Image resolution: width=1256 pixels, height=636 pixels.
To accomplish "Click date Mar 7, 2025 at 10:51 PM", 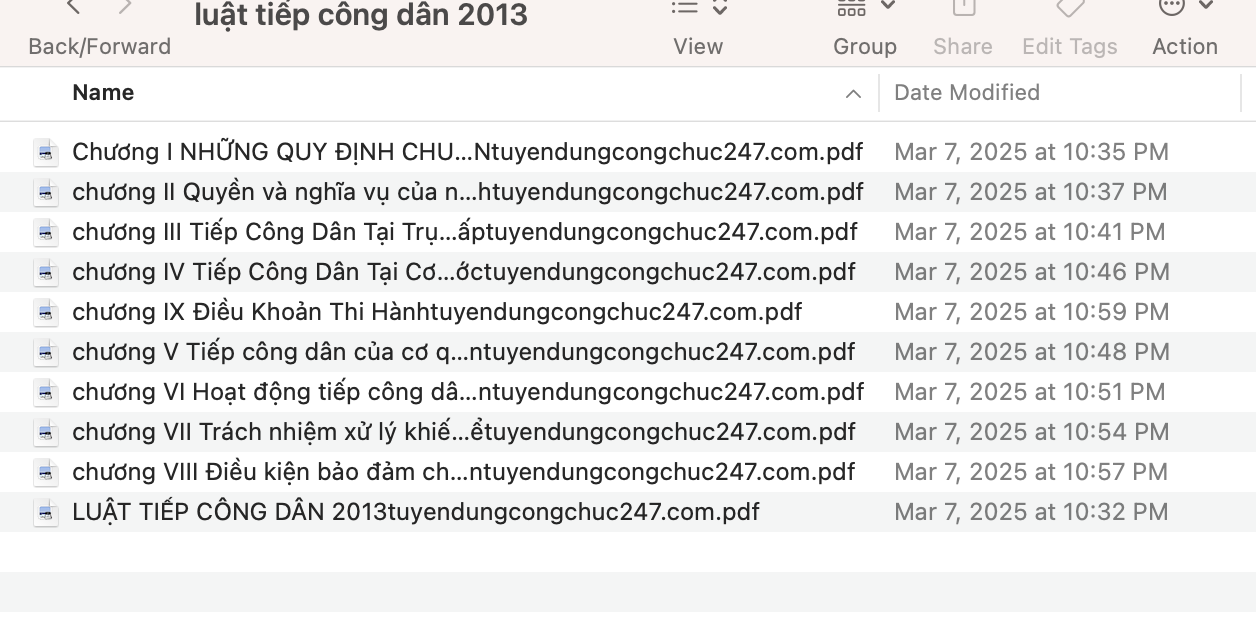I will [x=1030, y=392].
